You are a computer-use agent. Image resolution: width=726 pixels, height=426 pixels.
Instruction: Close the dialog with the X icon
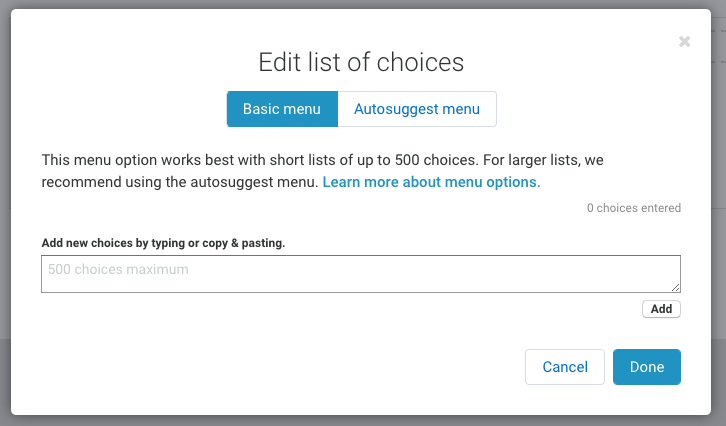[684, 41]
